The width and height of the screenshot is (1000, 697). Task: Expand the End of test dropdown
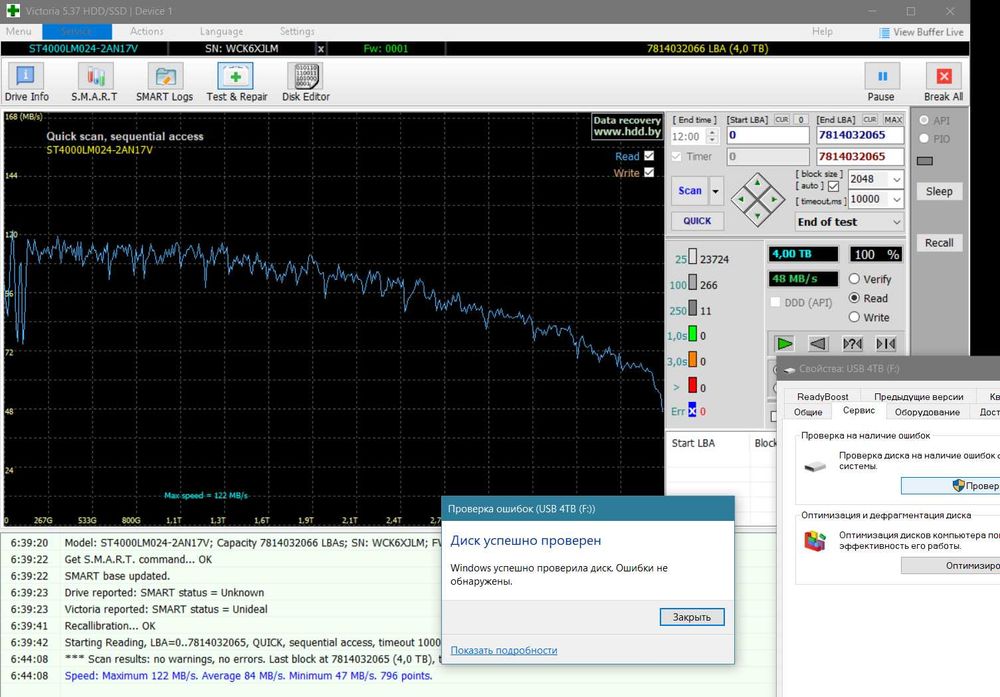click(895, 222)
